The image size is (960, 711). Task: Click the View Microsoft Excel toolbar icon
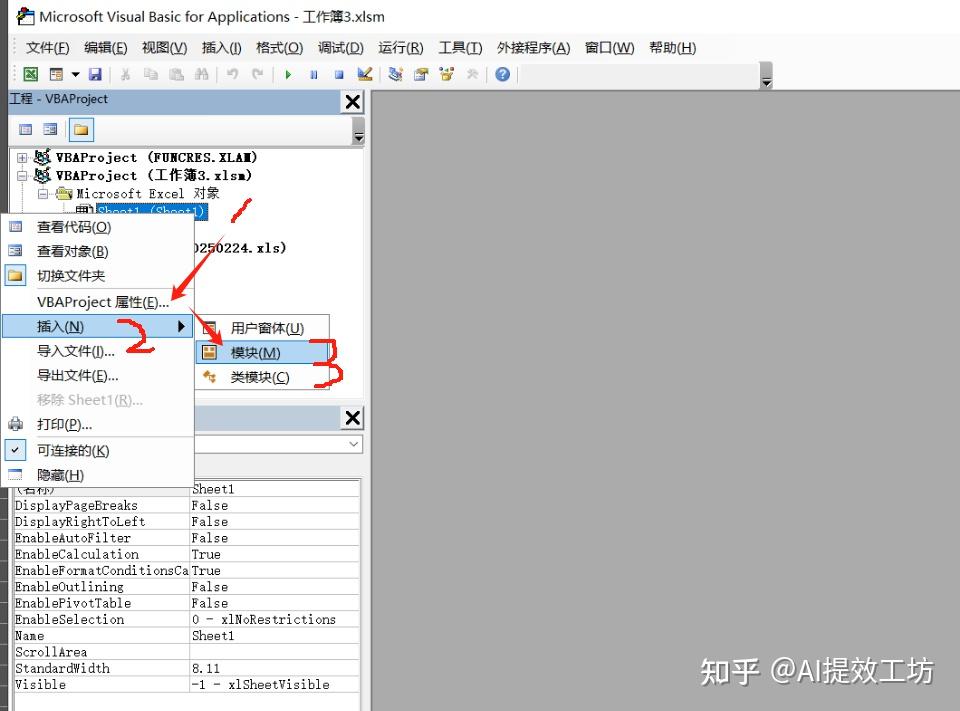[x=31, y=74]
